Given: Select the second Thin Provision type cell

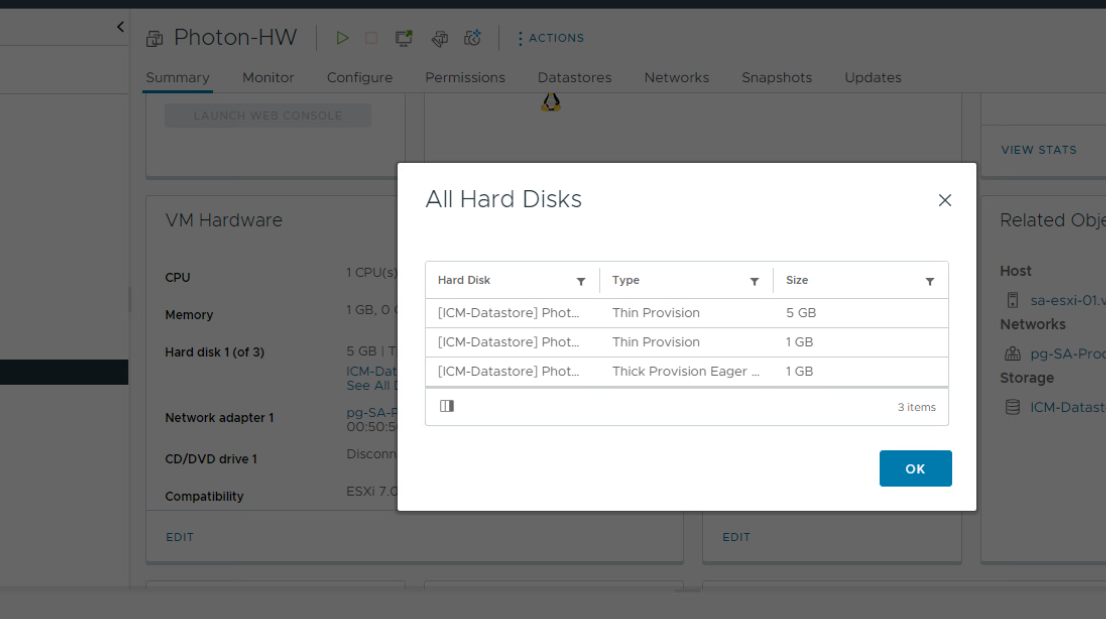Looking at the screenshot, I should (x=656, y=342).
